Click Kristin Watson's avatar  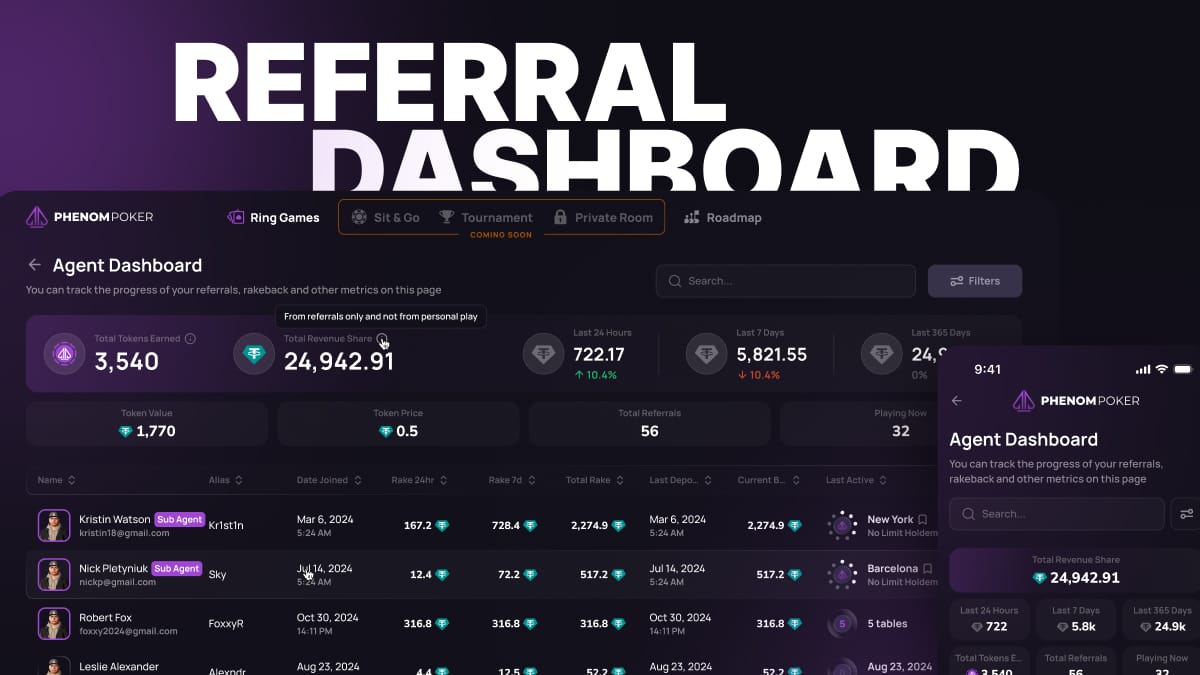(54, 526)
